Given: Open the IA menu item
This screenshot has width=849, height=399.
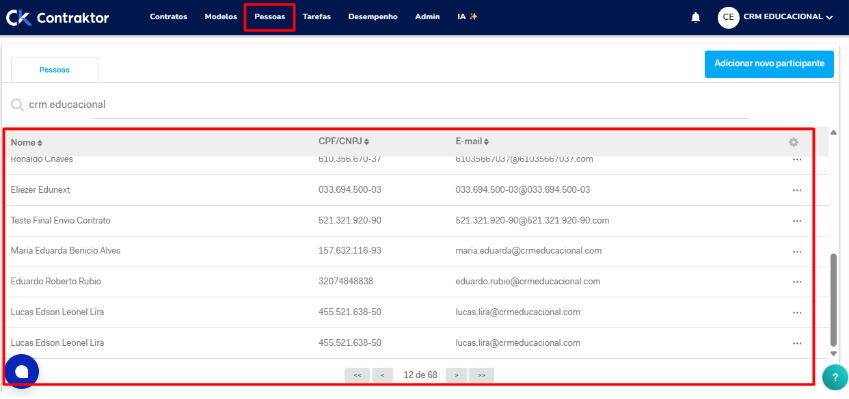Looking at the screenshot, I should point(467,17).
